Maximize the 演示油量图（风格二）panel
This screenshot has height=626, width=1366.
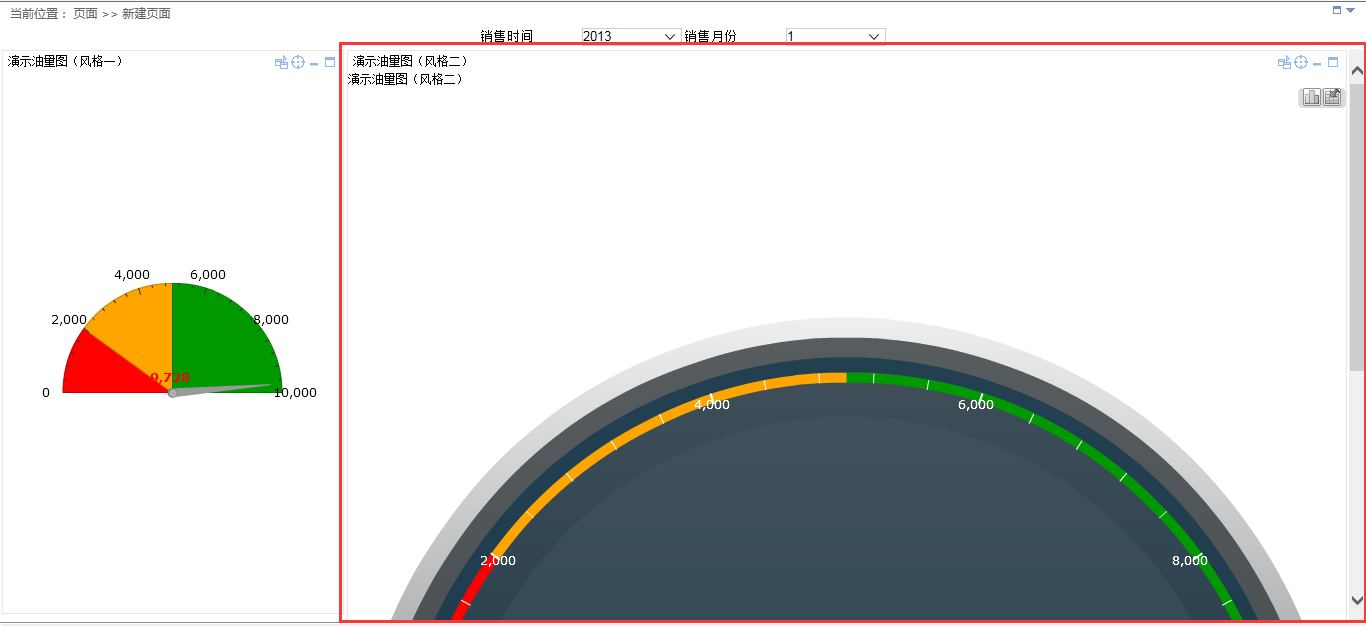pyautogui.click(x=1333, y=62)
